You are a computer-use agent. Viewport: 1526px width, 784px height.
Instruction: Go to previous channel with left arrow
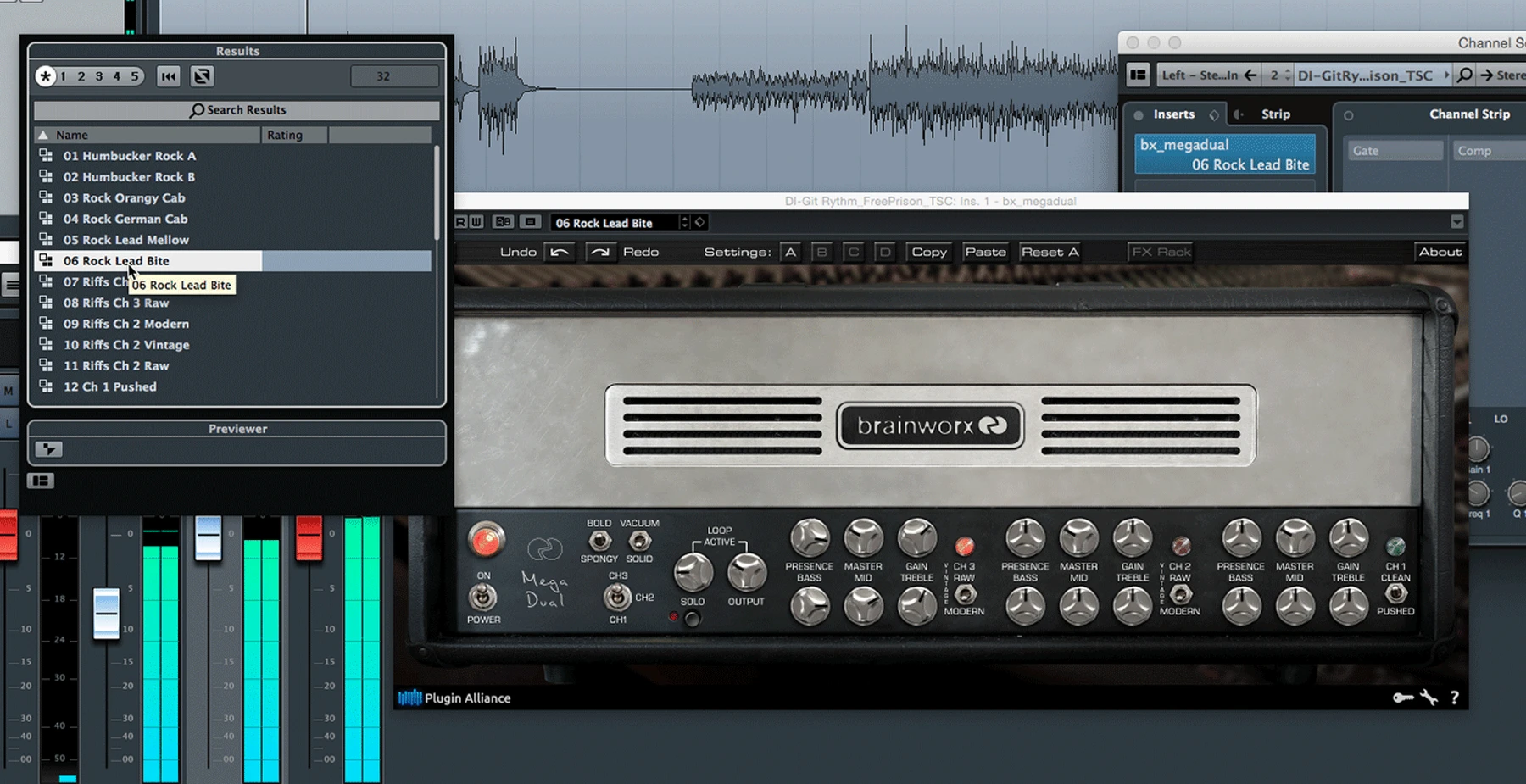click(x=1250, y=75)
